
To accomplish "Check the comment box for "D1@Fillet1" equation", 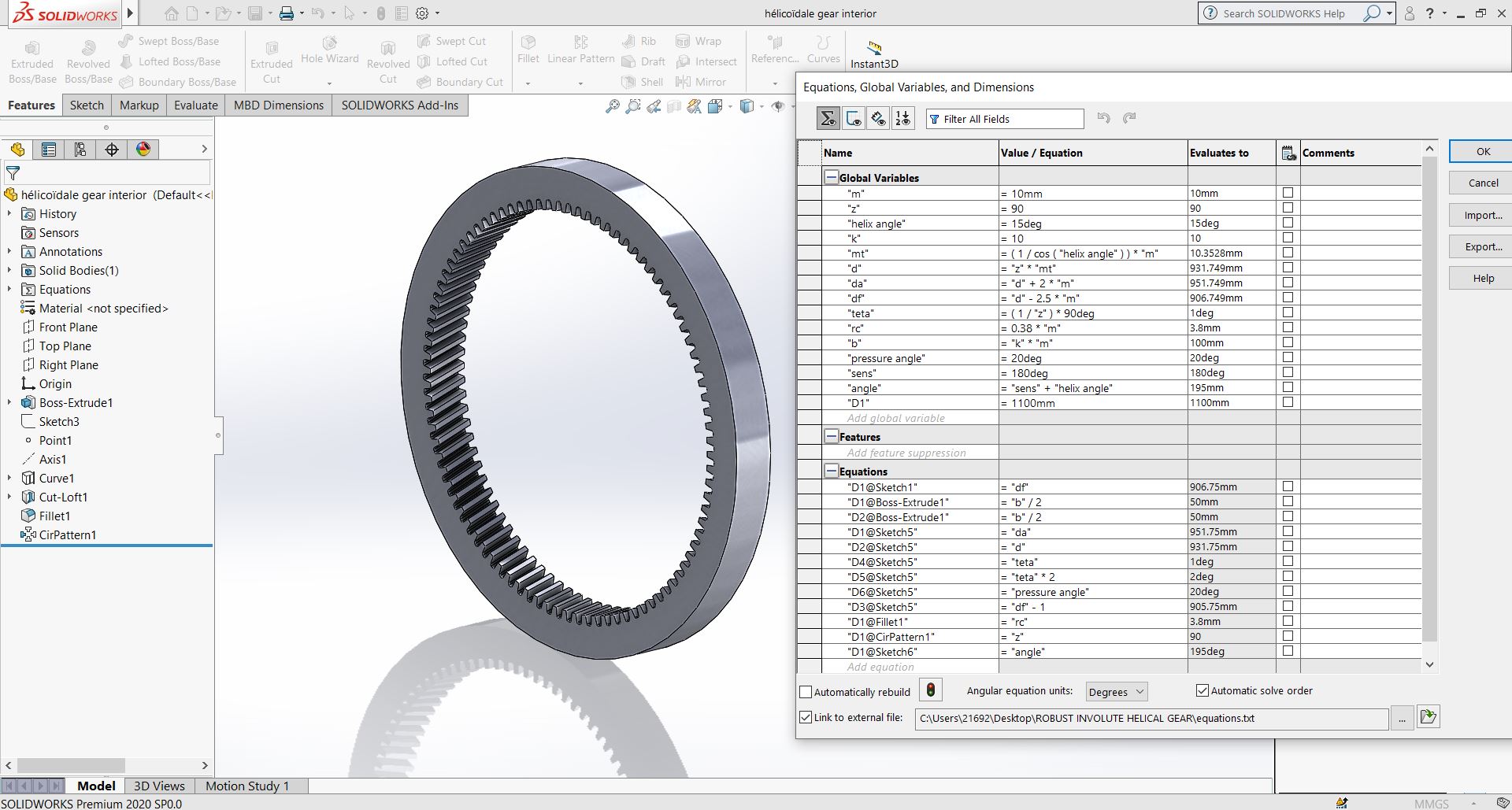I will tap(1288, 621).
